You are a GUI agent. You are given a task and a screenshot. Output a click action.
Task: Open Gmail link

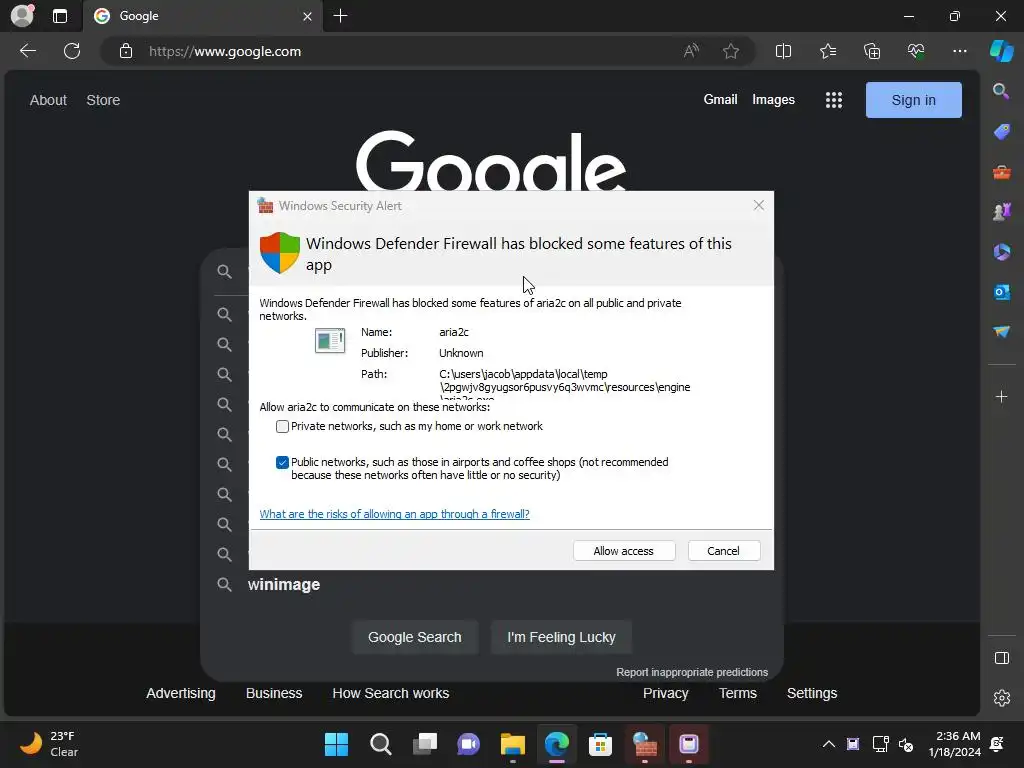pyautogui.click(x=720, y=99)
